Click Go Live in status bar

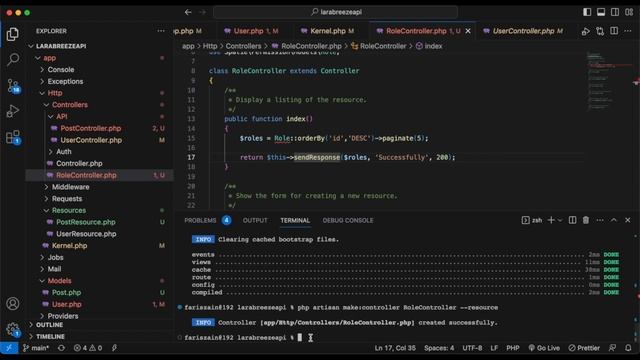(544, 348)
